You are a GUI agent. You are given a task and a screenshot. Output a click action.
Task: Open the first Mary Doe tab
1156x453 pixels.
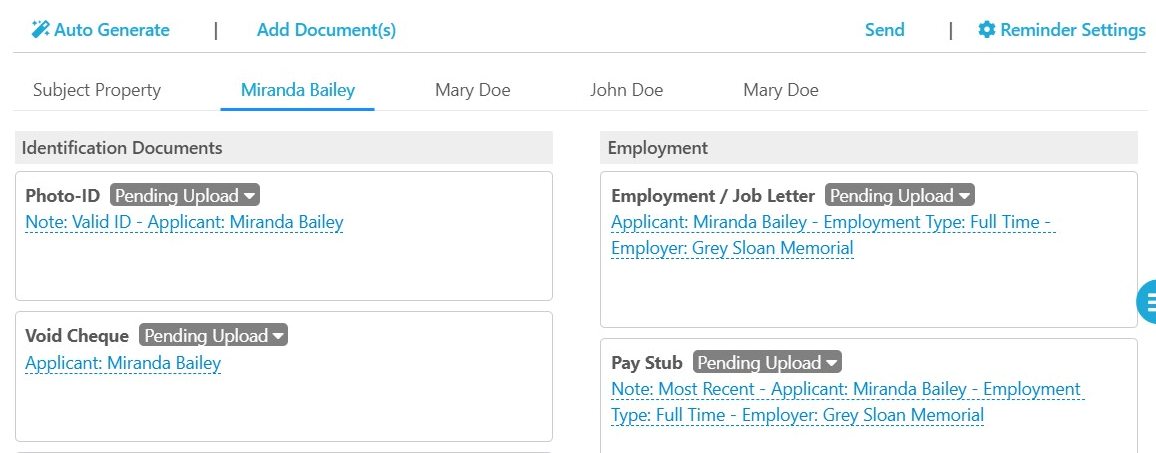pyautogui.click(x=473, y=90)
